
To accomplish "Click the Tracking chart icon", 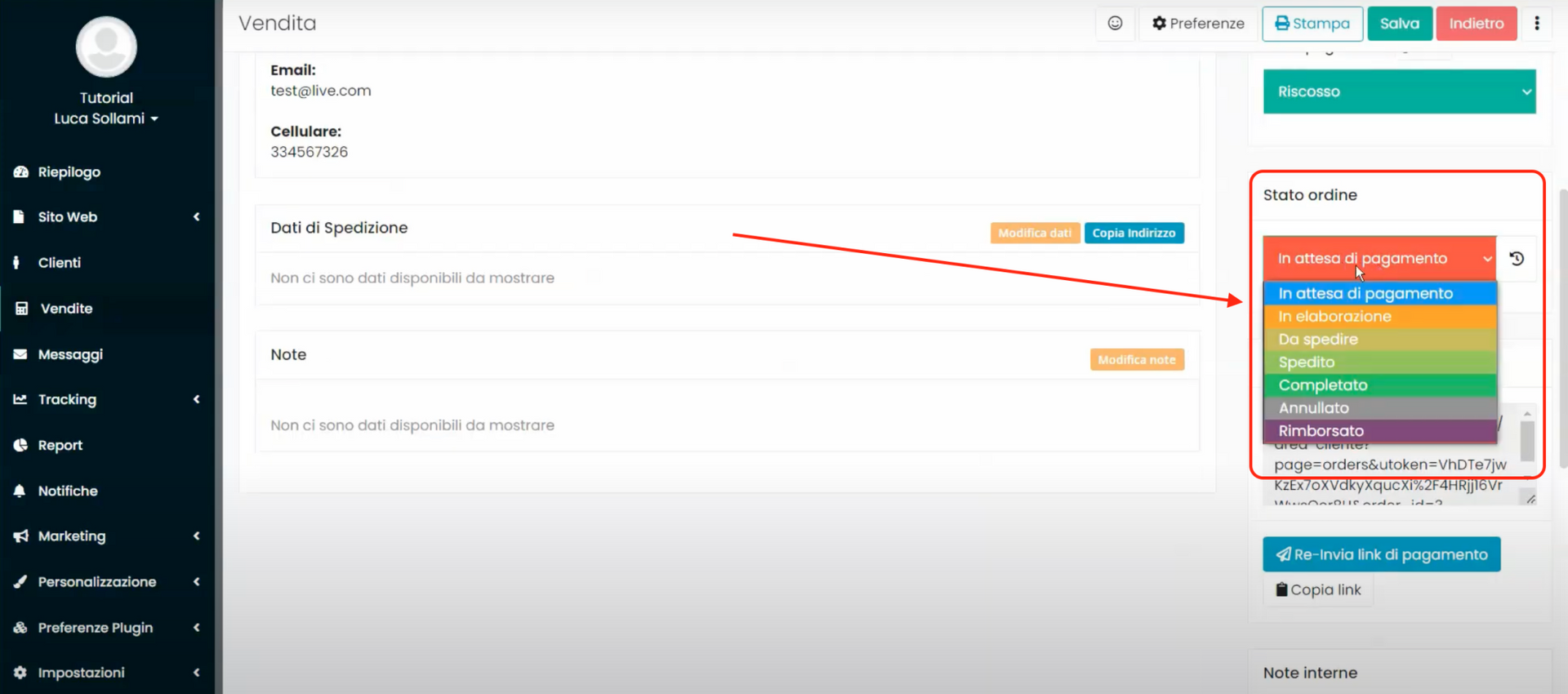I will coord(20,399).
